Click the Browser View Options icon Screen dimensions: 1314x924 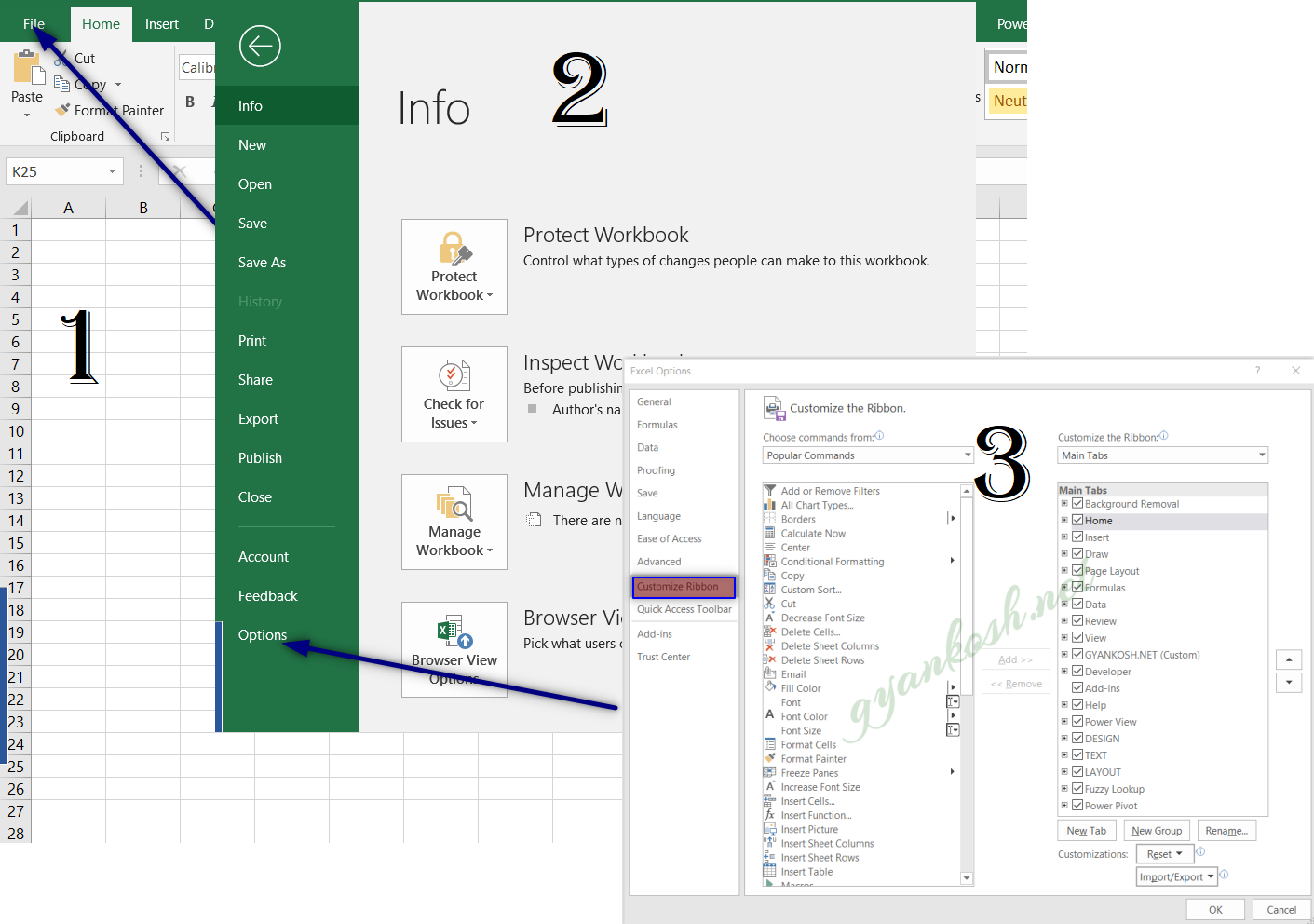pyautogui.click(x=455, y=632)
